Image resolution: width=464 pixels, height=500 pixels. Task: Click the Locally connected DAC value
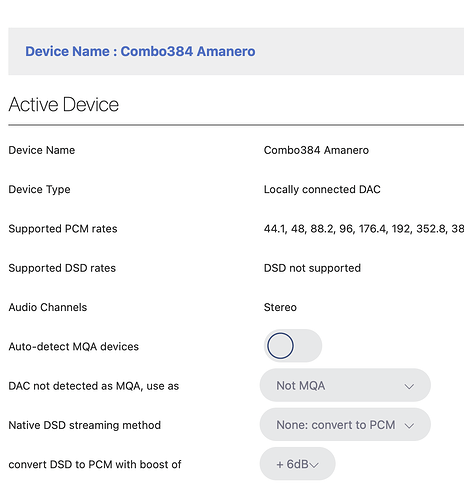[x=322, y=189]
